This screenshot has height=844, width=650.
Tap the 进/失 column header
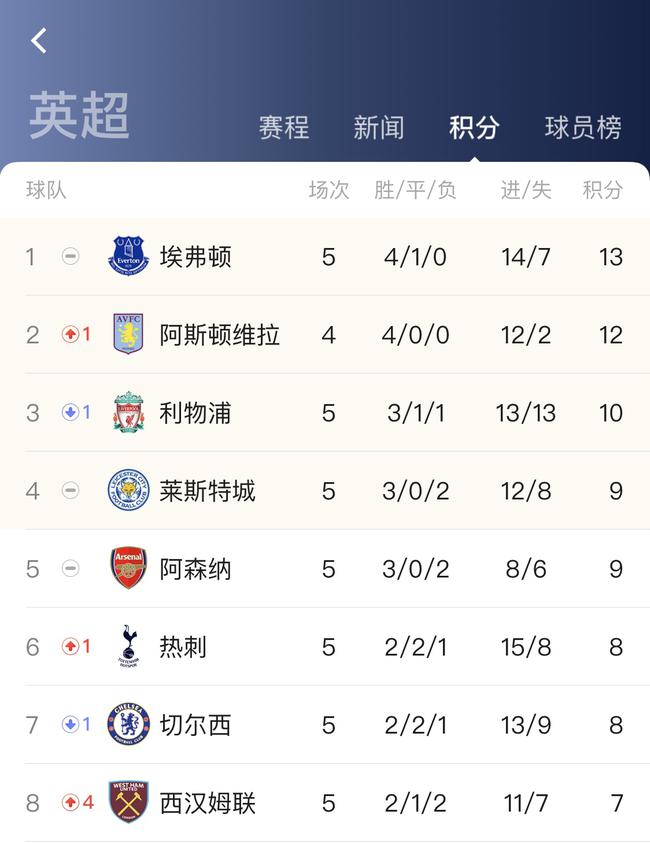(x=526, y=190)
